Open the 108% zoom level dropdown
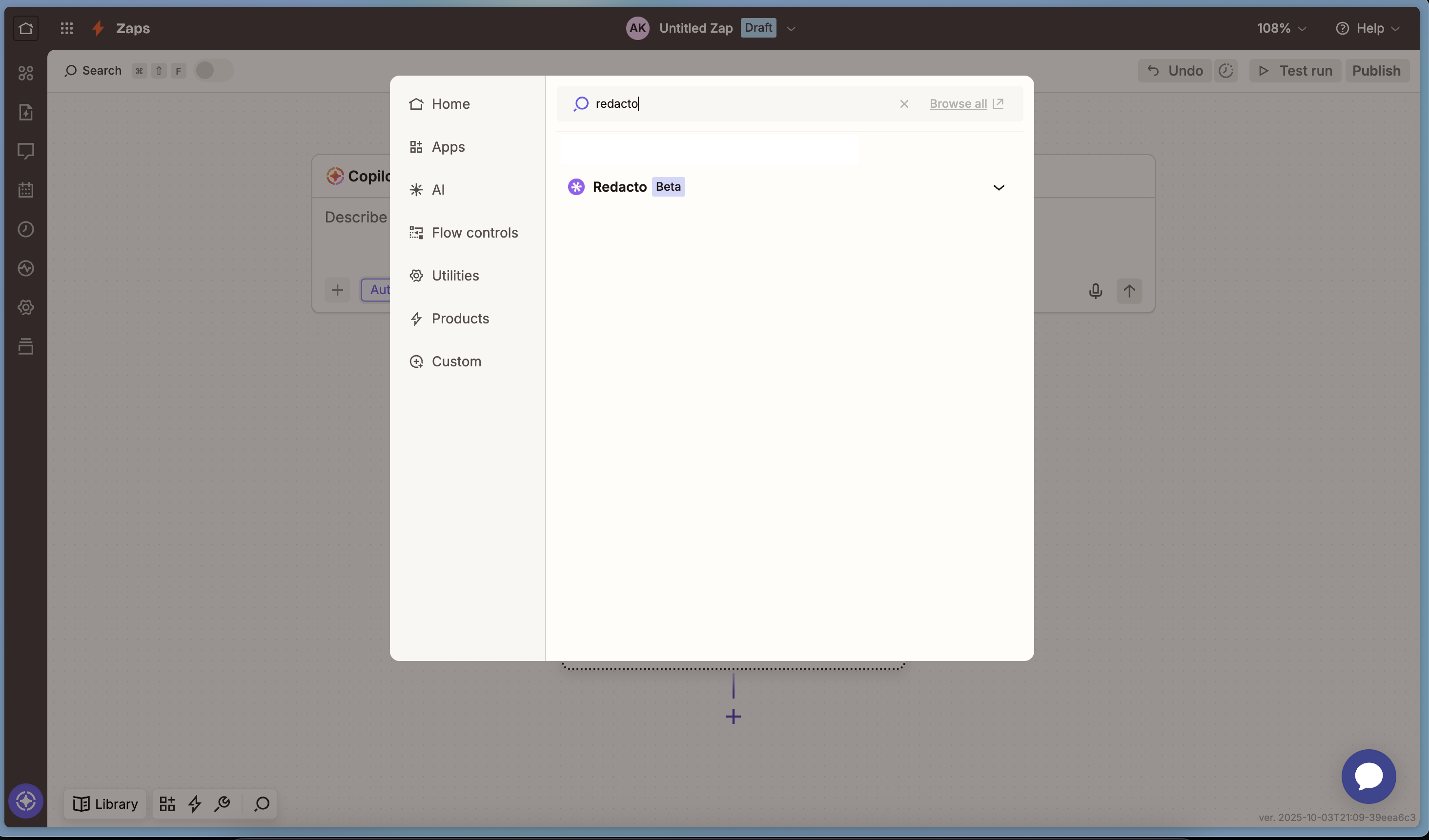The height and width of the screenshot is (840, 1429). point(1281,28)
